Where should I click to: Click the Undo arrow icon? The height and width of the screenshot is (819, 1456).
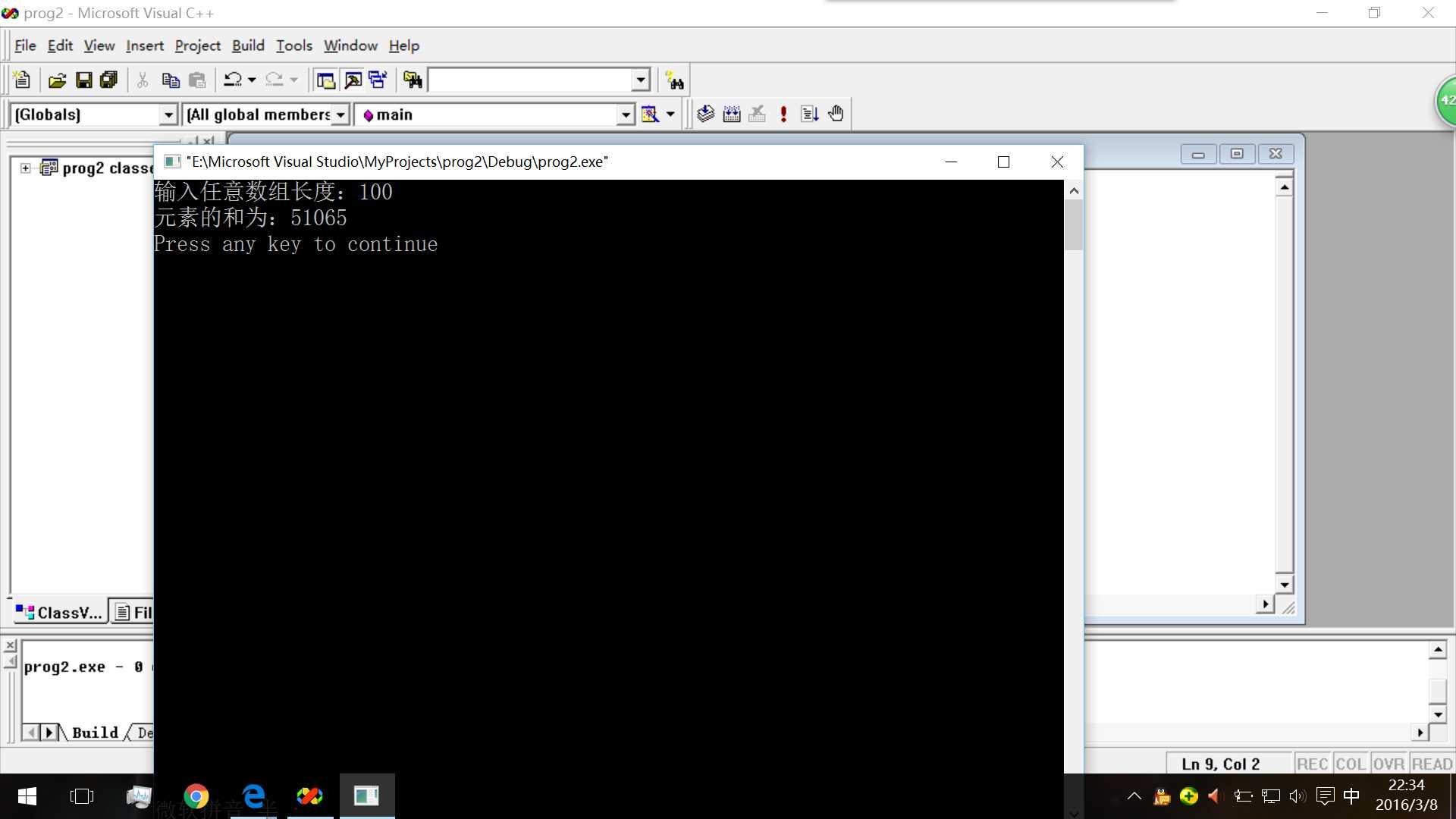(233, 80)
